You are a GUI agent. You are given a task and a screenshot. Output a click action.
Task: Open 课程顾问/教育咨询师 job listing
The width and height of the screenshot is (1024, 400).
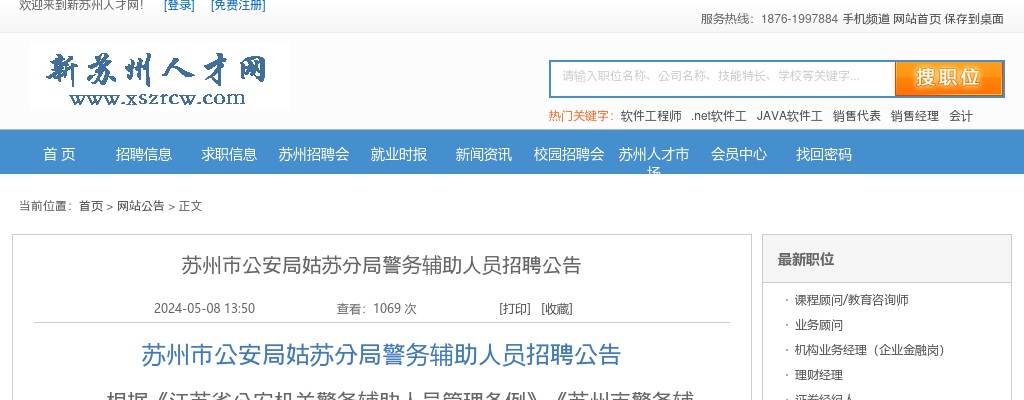(x=851, y=300)
